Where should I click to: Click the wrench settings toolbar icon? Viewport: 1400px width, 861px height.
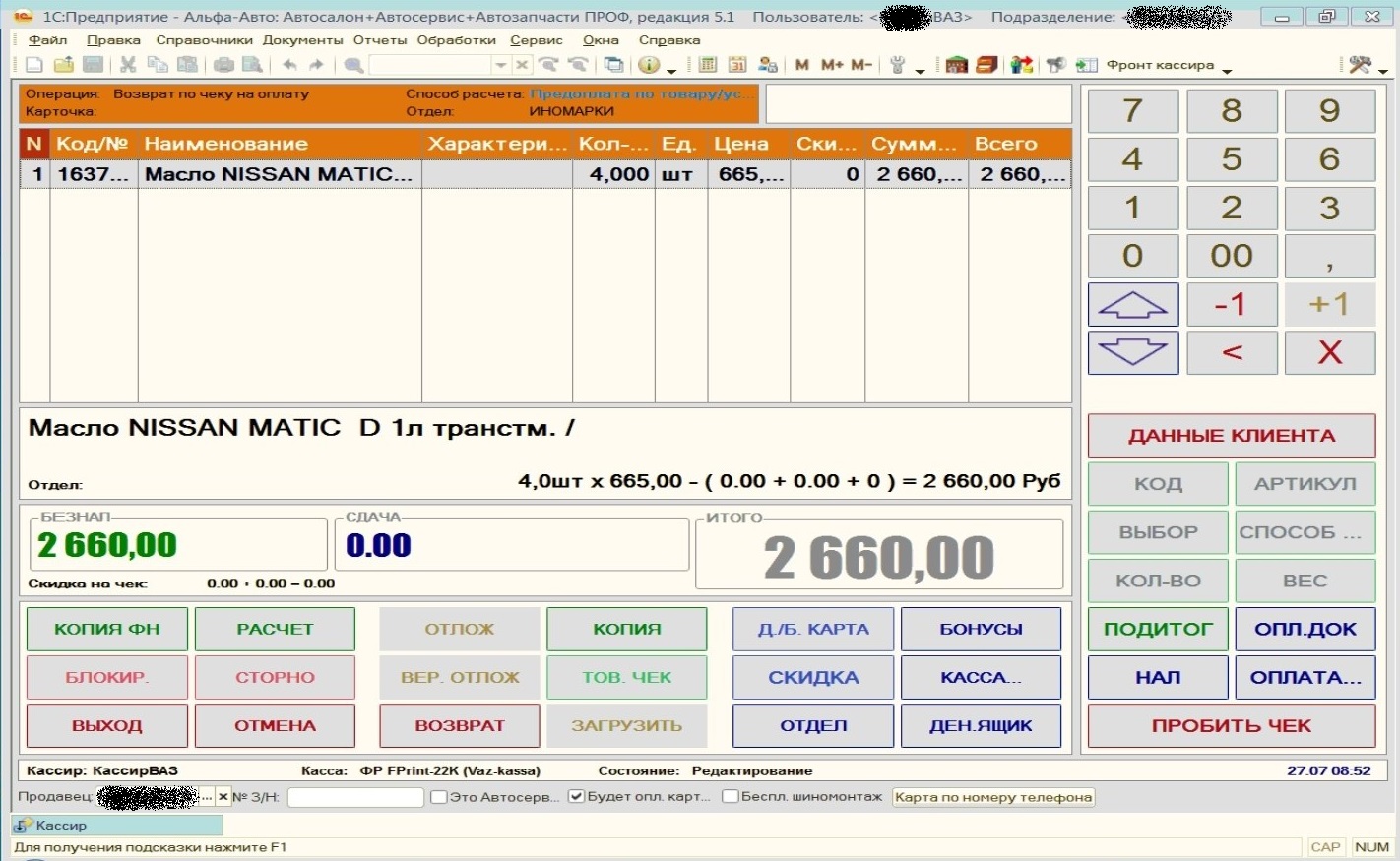[897, 65]
